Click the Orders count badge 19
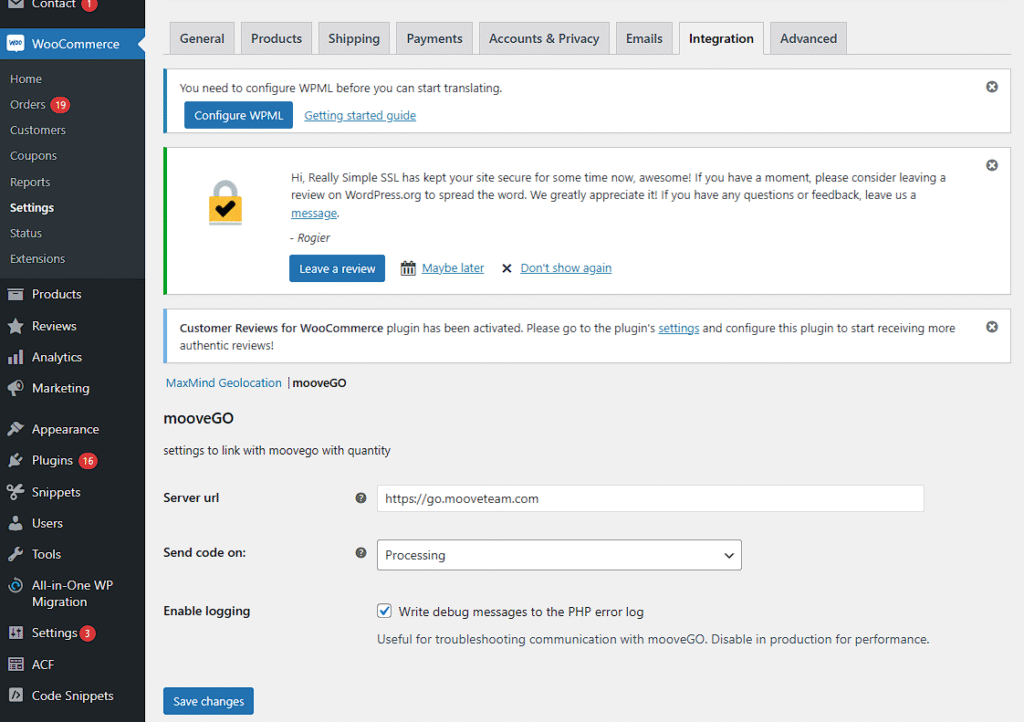 [x=61, y=104]
